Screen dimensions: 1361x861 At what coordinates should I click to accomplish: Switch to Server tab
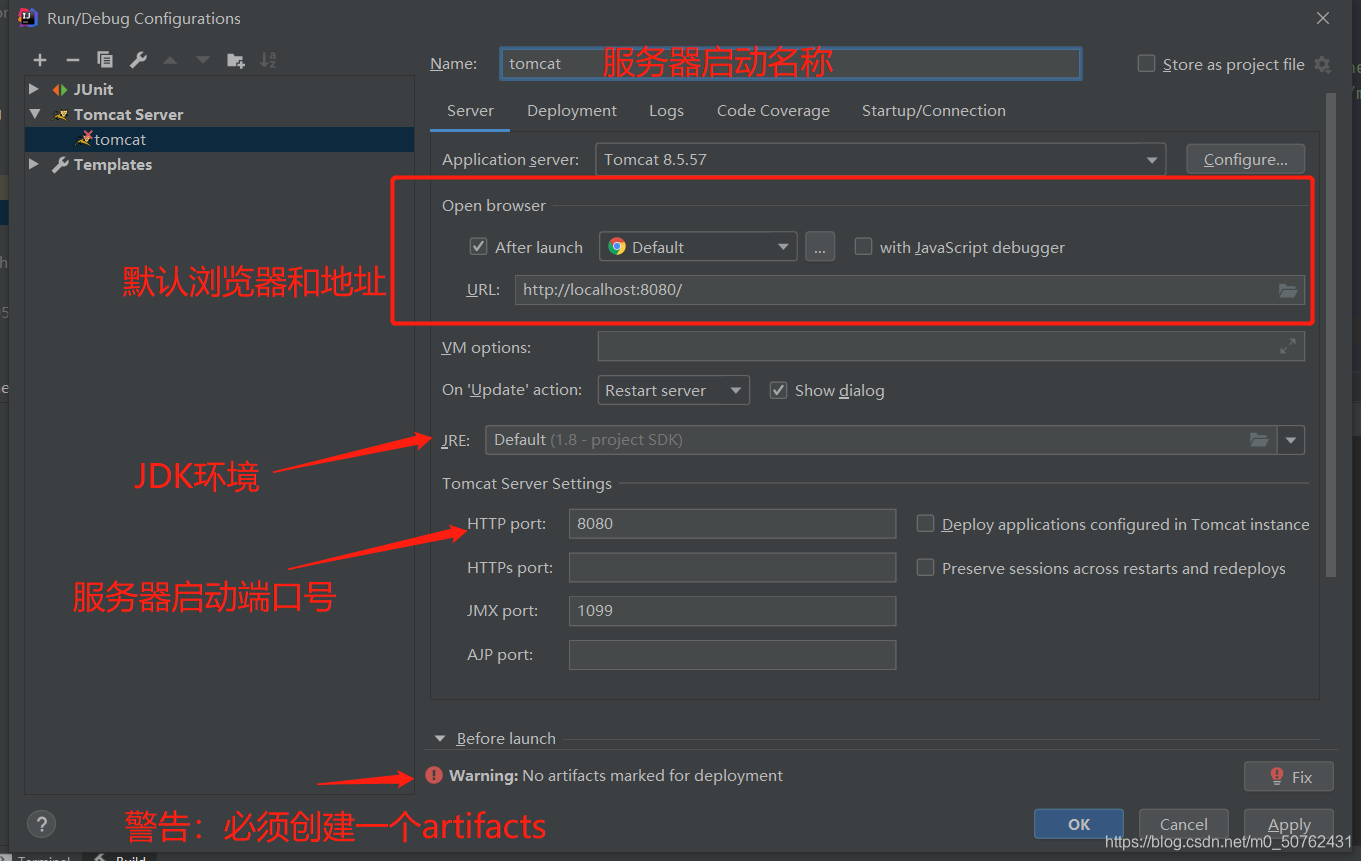(470, 111)
